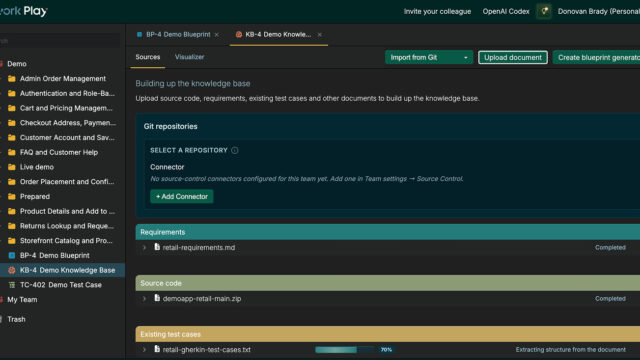
Task: Select the Sources tab
Action: click(x=148, y=57)
